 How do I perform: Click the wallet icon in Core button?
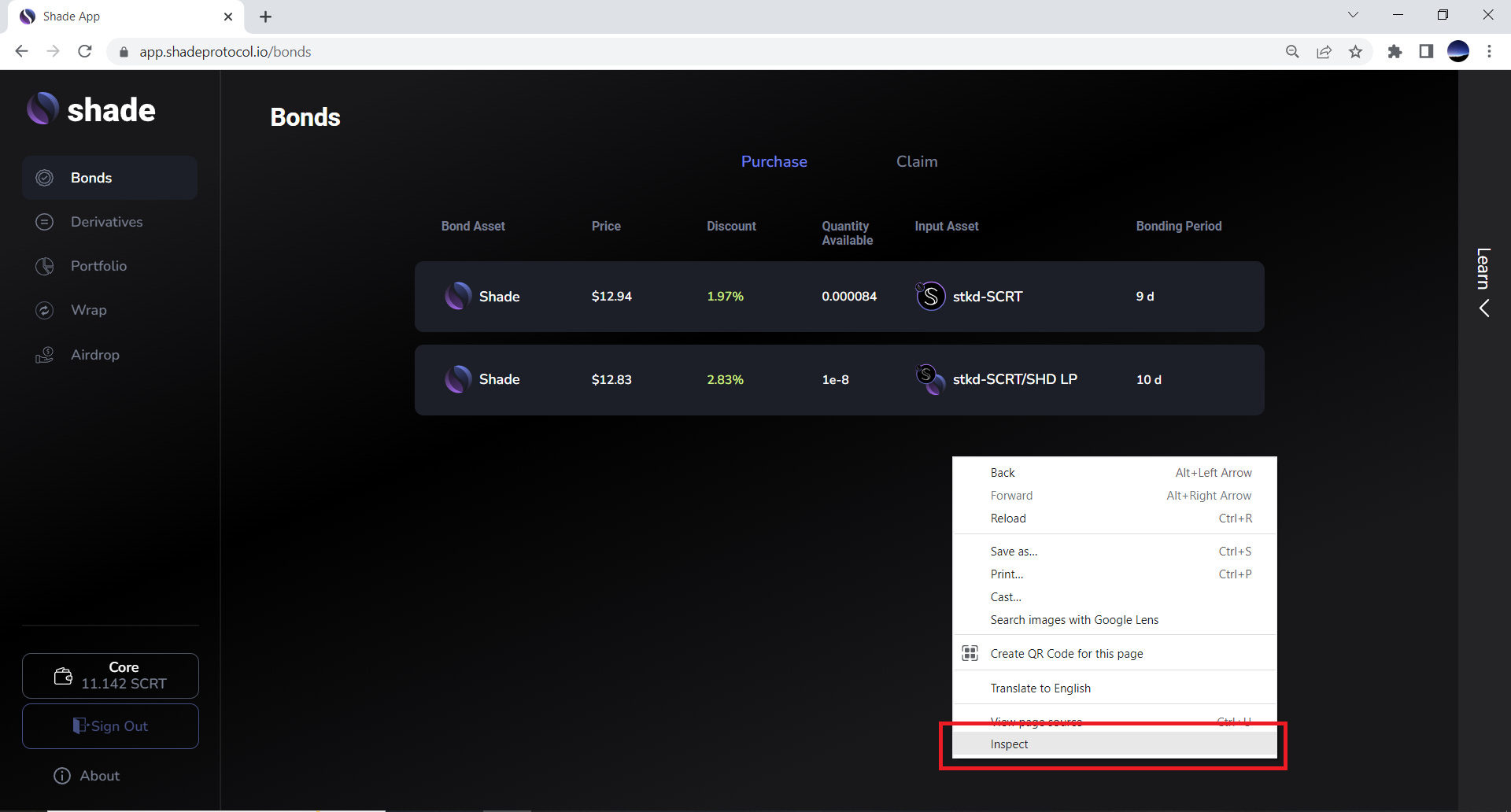(x=63, y=676)
